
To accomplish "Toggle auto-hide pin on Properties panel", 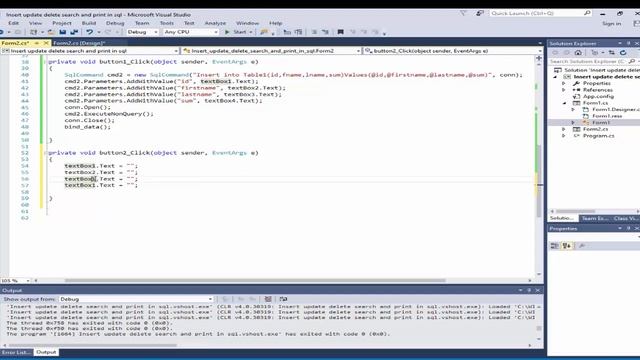I will point(629,229).
